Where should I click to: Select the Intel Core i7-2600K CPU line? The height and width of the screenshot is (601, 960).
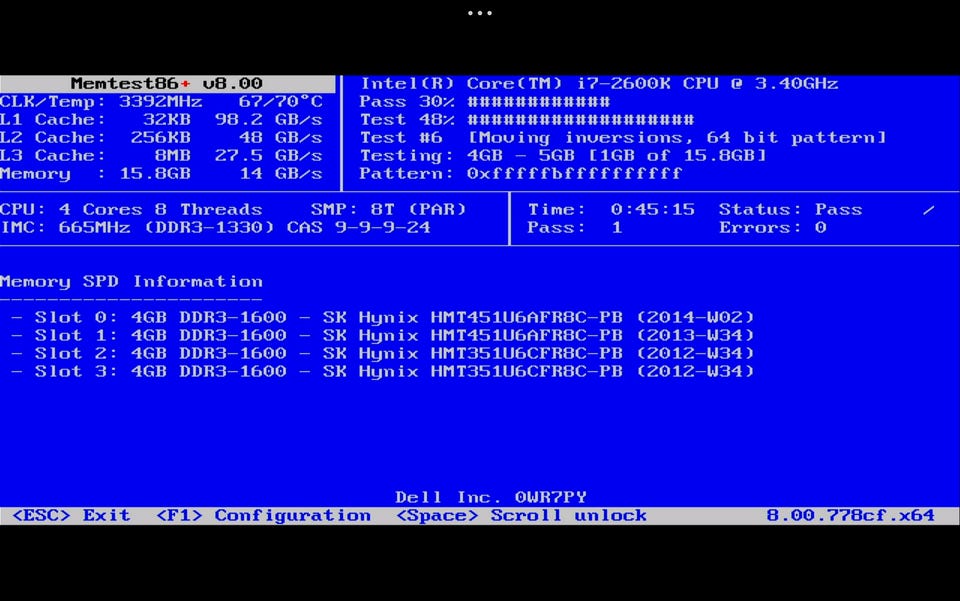[x=599, y=83]
